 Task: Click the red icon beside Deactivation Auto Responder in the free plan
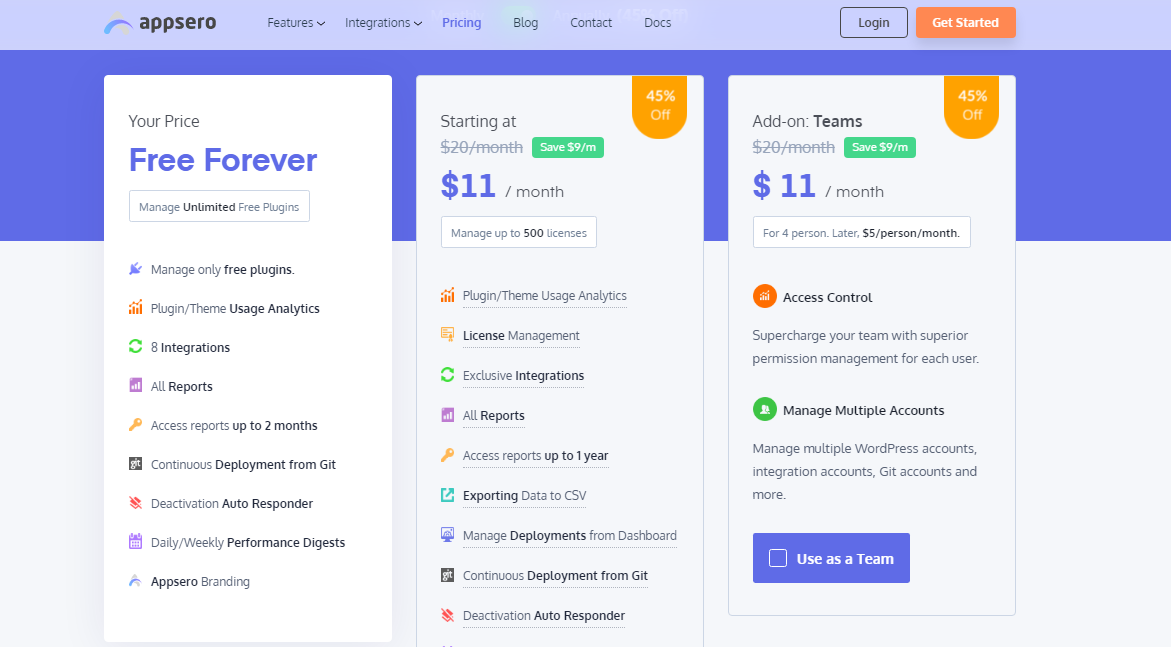(135, 503)
